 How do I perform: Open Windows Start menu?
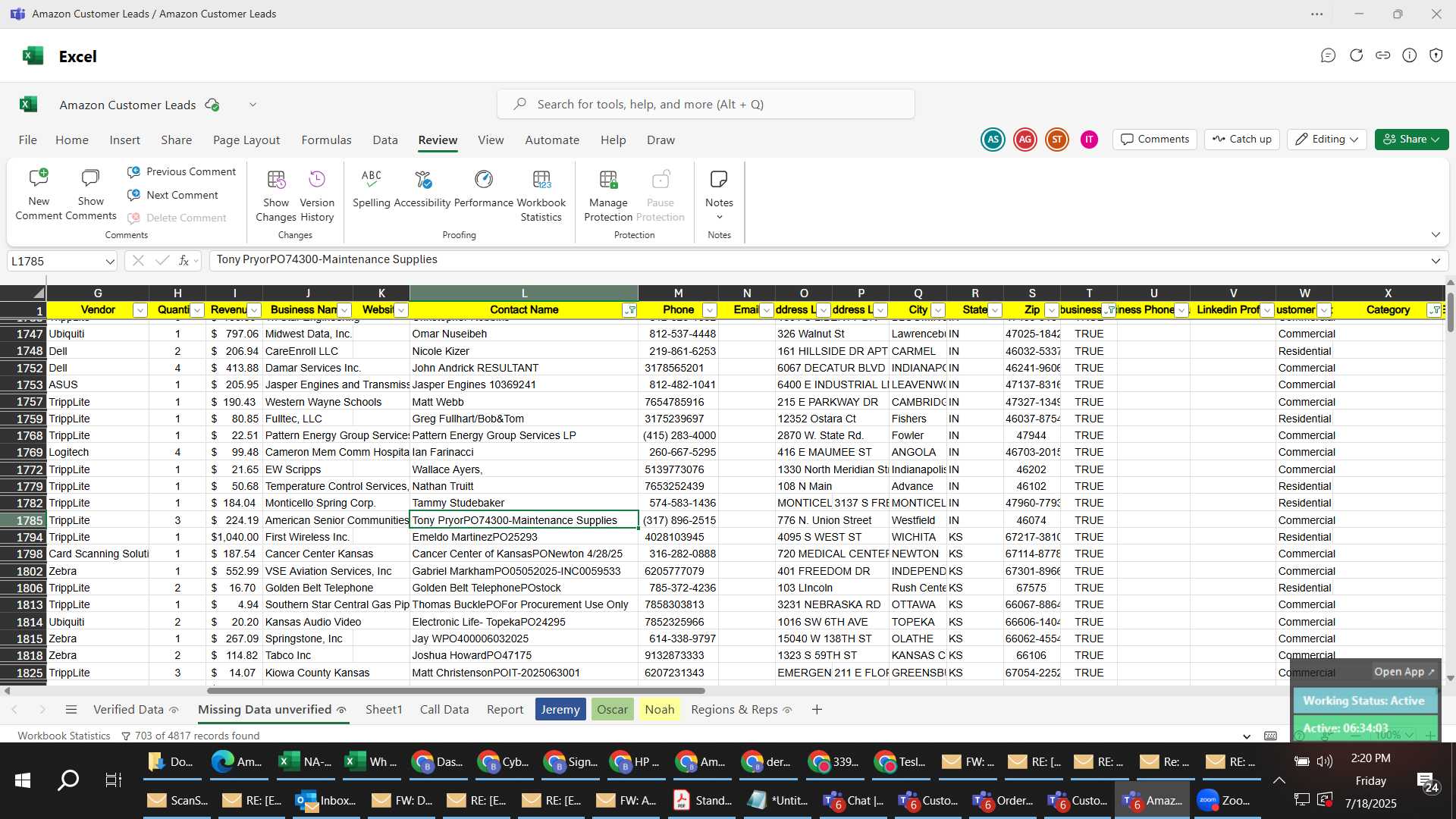(23, 780)
